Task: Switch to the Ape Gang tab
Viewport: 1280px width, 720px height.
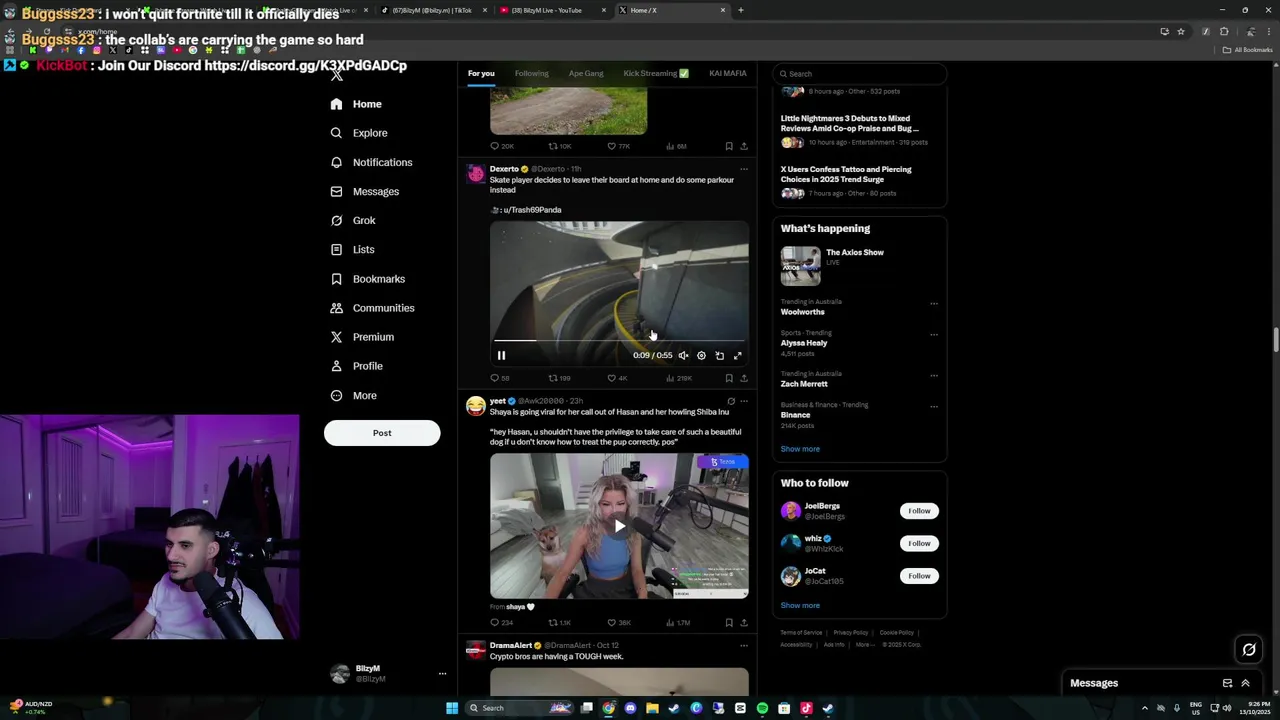Action: [586, 73]
